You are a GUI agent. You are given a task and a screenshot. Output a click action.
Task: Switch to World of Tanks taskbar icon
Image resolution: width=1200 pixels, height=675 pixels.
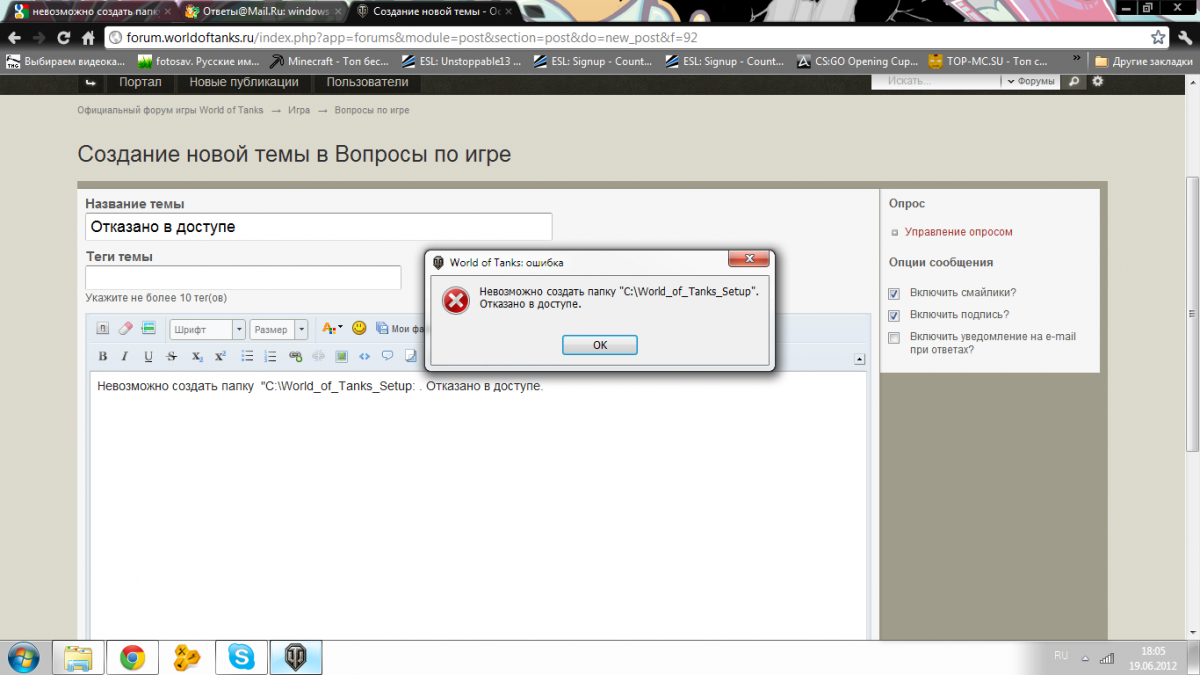[295, 657]
